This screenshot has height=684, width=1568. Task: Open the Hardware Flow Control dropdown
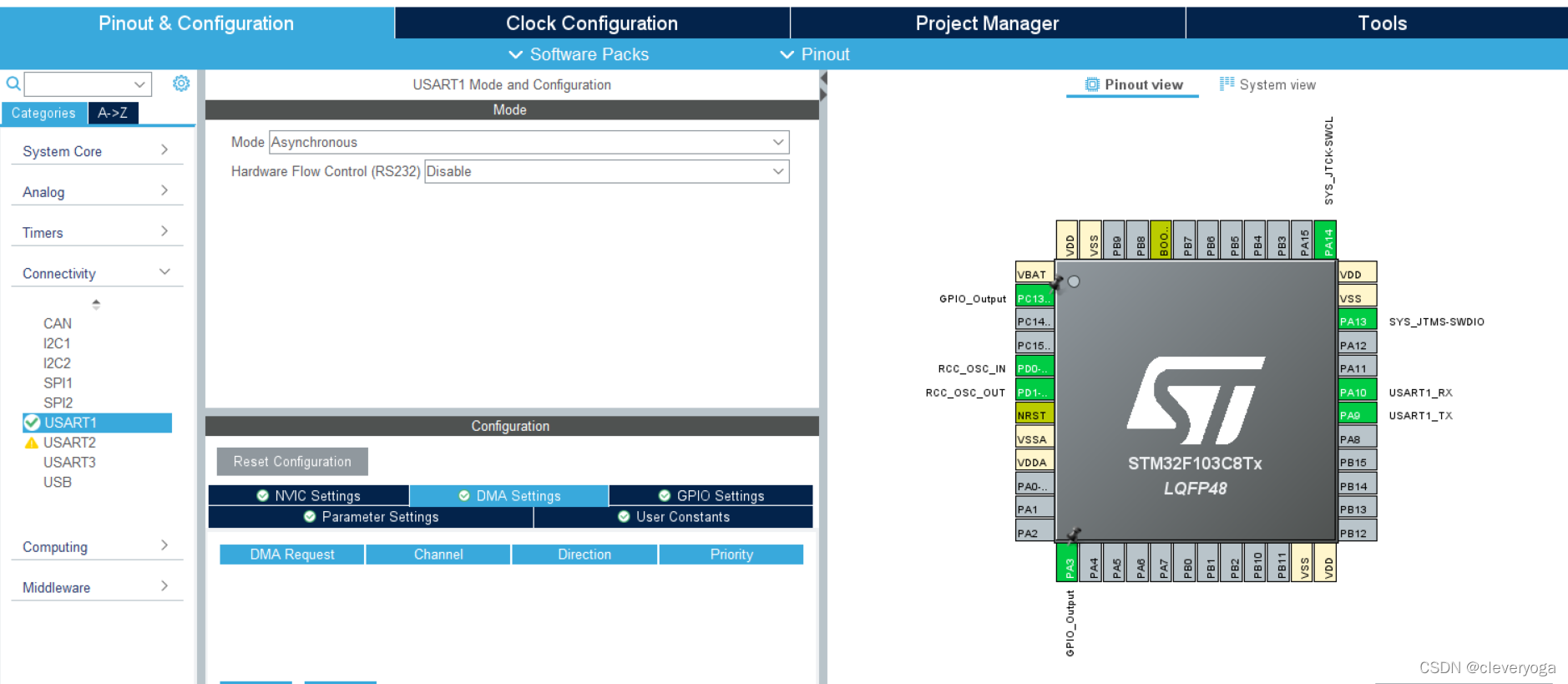tap(606, 171)
